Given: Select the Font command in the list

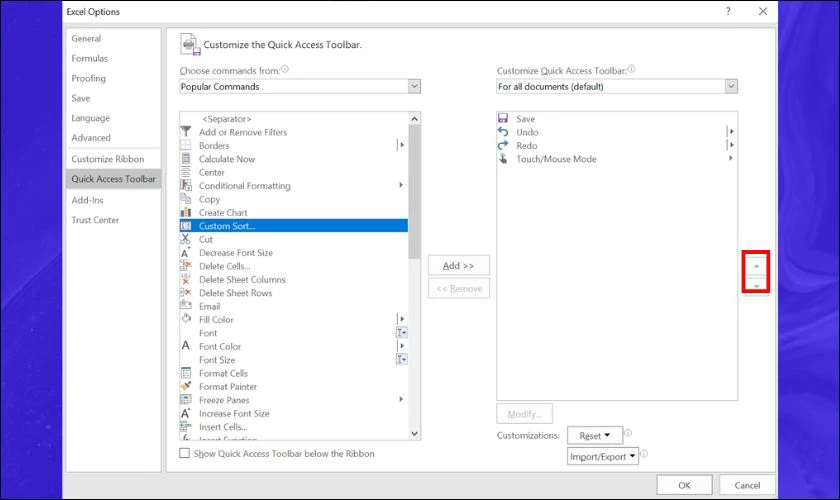Looking at the screenshot, I should pyautogui.click(x=294, y=333).
